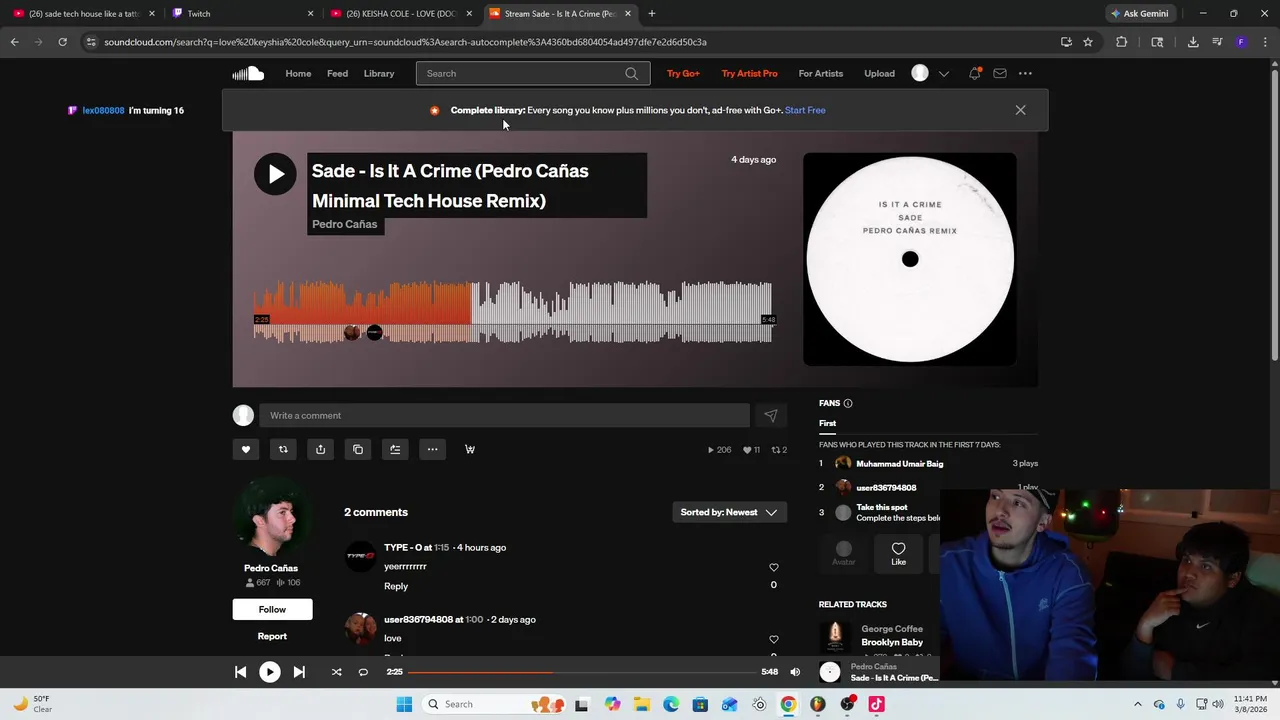Seek on the bottom player progress bar

(x=581, y=672)
